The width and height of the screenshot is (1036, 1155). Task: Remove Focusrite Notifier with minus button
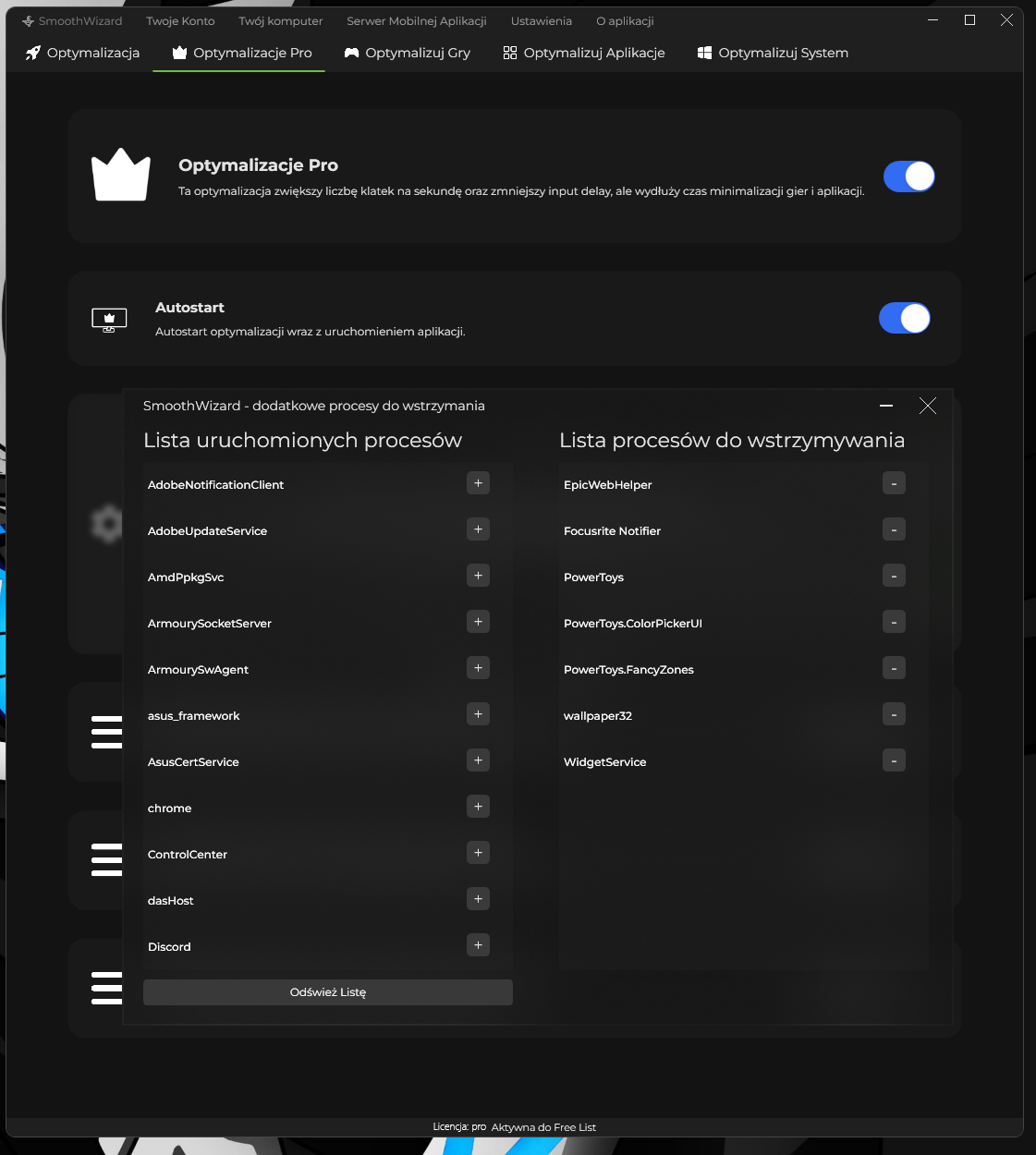894,529
